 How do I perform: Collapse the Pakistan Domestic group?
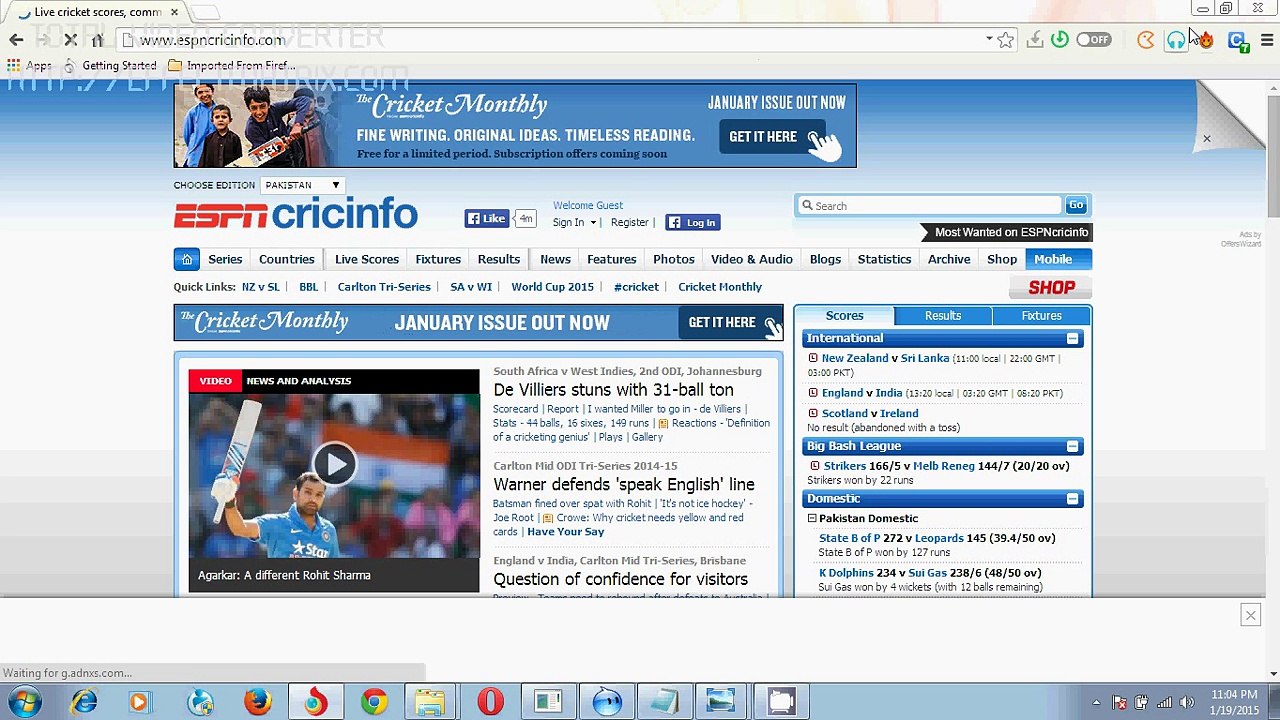pyautogui.click(x=812, y=518)
